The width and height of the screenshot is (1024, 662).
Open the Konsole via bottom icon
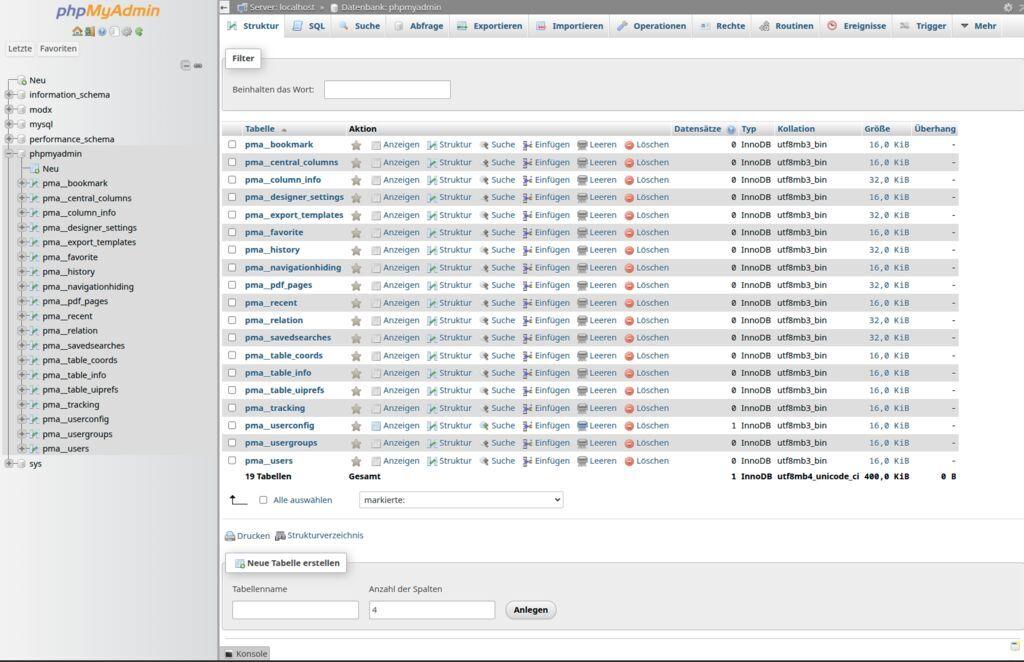point(231,654)
